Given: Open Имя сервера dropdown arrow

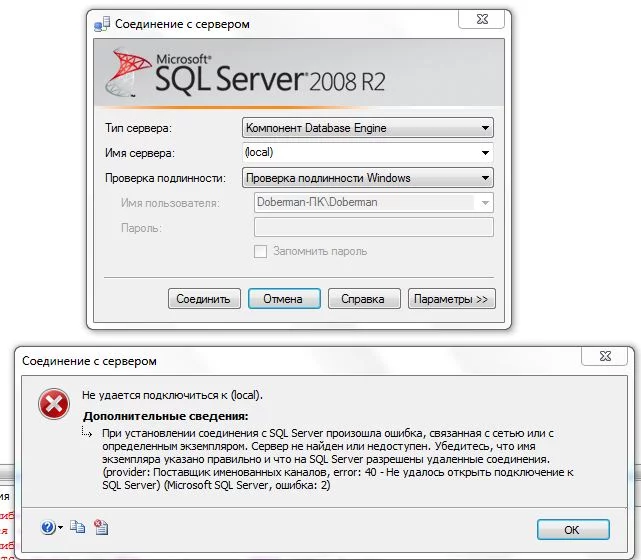Looking at the screenshot, I should pos(485,153).
